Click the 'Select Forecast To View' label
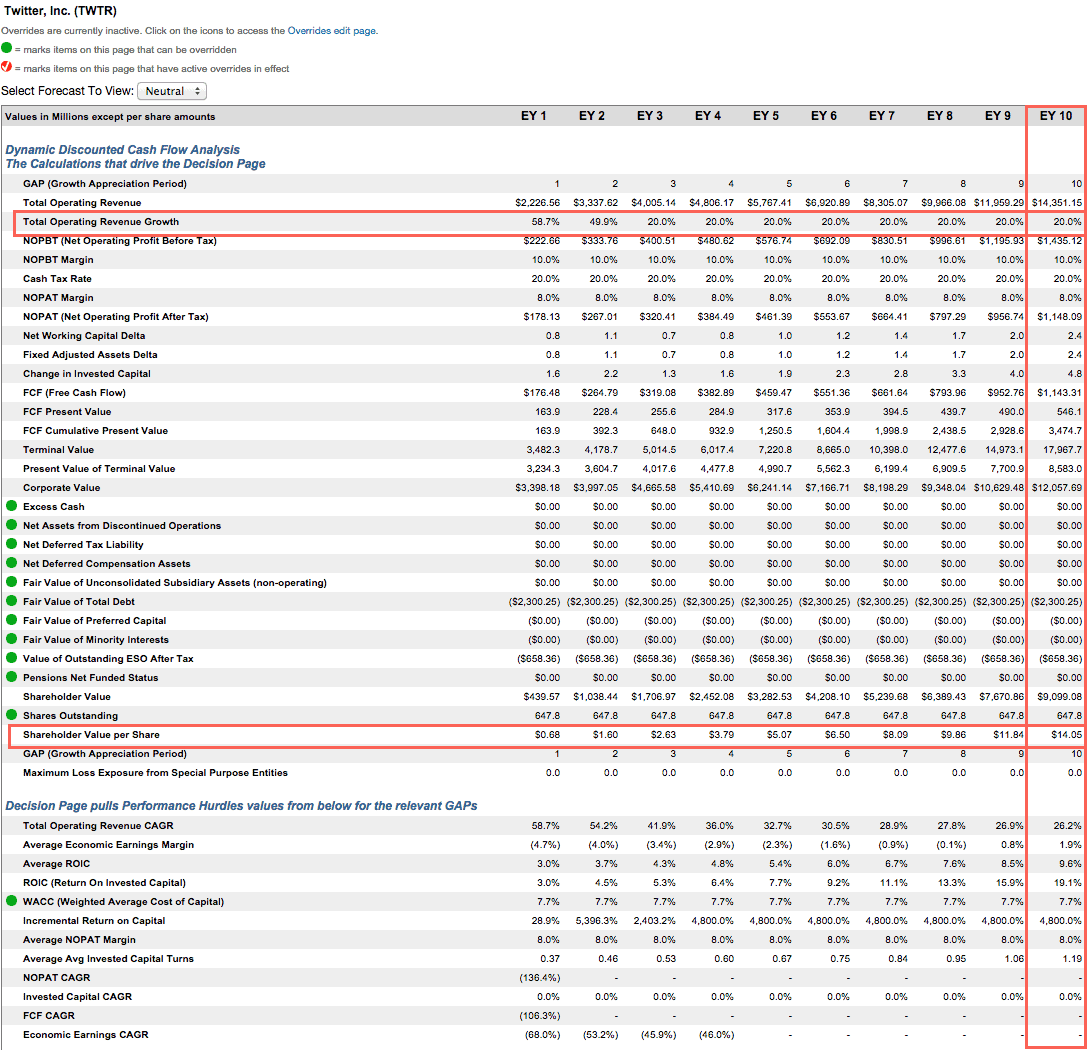The width and height of the screenshot is (1087, 1050). coord(67,91)
